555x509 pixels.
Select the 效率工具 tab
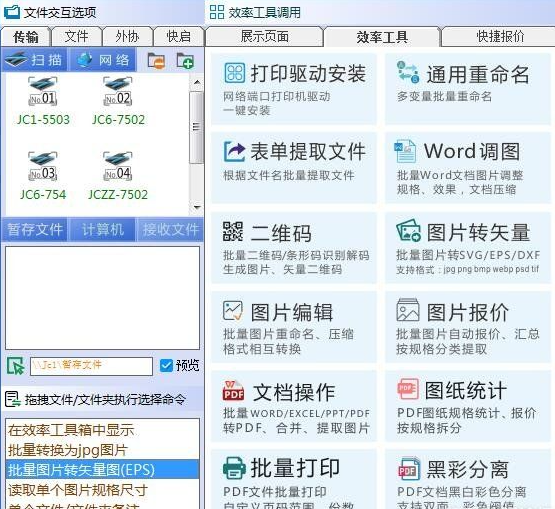pyautogui.click(x=382, y=36)
